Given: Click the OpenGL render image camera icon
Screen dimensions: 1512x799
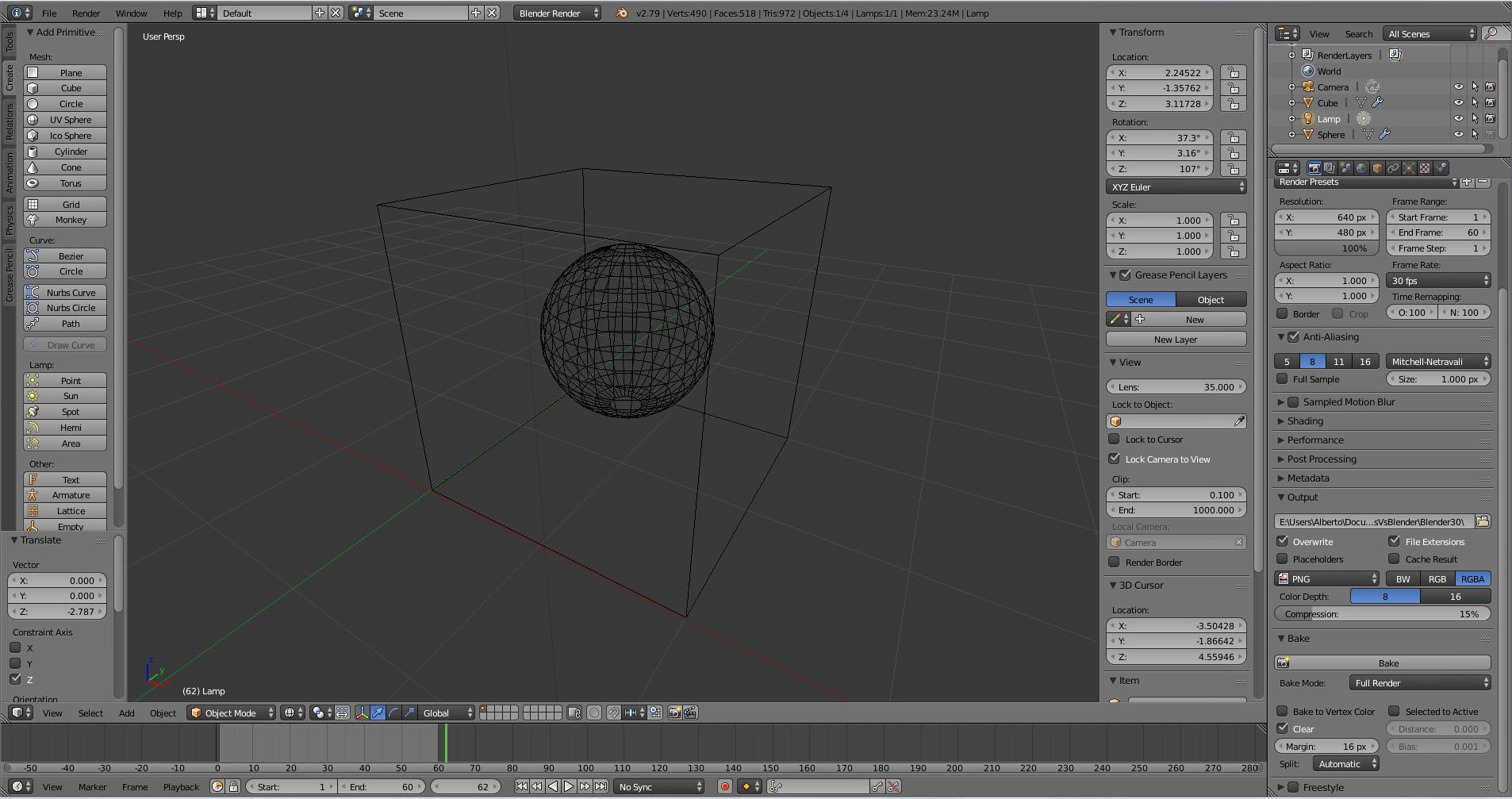Looking at the screenshot, I should [x=674, y=713].
